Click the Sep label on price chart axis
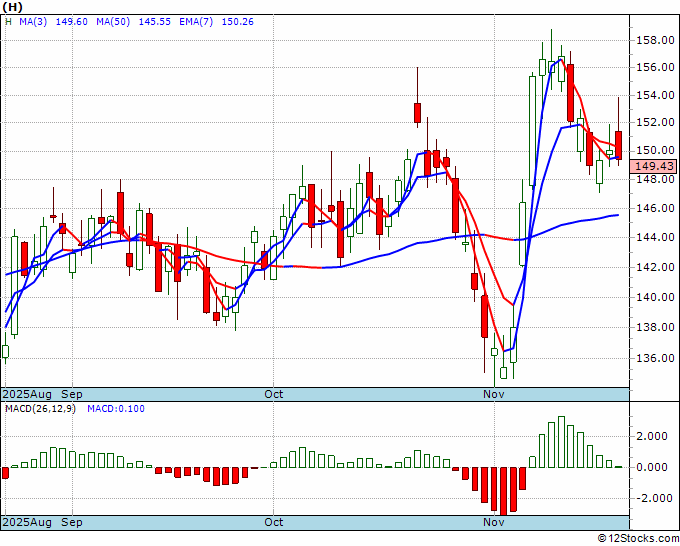The height and width of the screenshot is (546, 680). click(72, 394)
